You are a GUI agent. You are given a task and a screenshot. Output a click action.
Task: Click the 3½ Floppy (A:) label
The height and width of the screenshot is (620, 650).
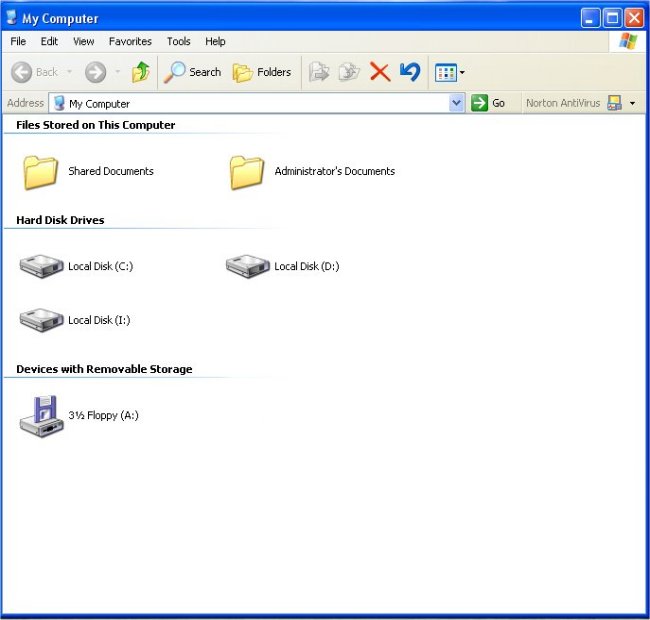[103, 415]
